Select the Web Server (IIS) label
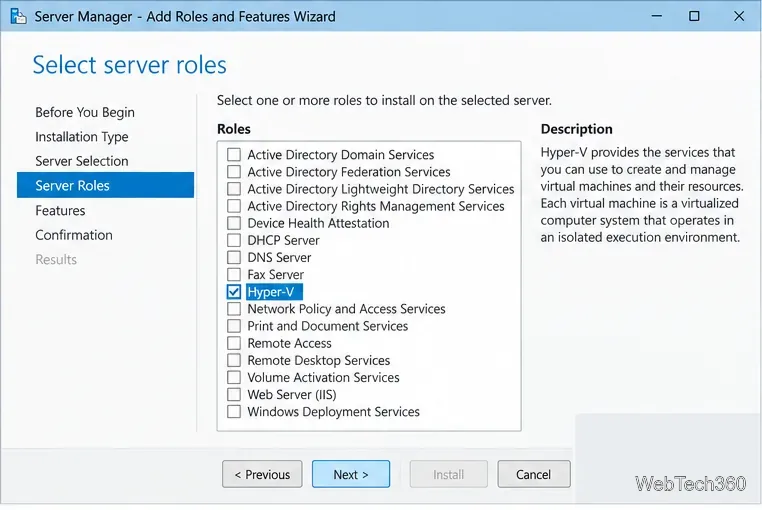 pyautogui.click(x=292, y=394)
